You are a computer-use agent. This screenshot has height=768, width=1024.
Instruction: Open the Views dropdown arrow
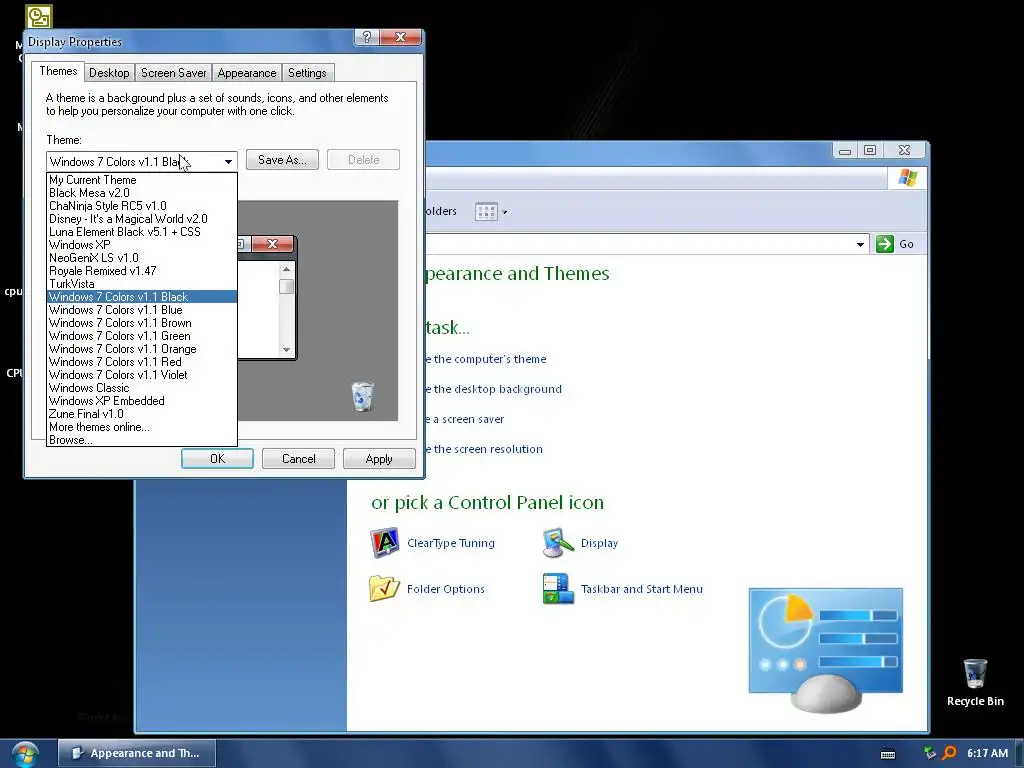coord(504,212)
